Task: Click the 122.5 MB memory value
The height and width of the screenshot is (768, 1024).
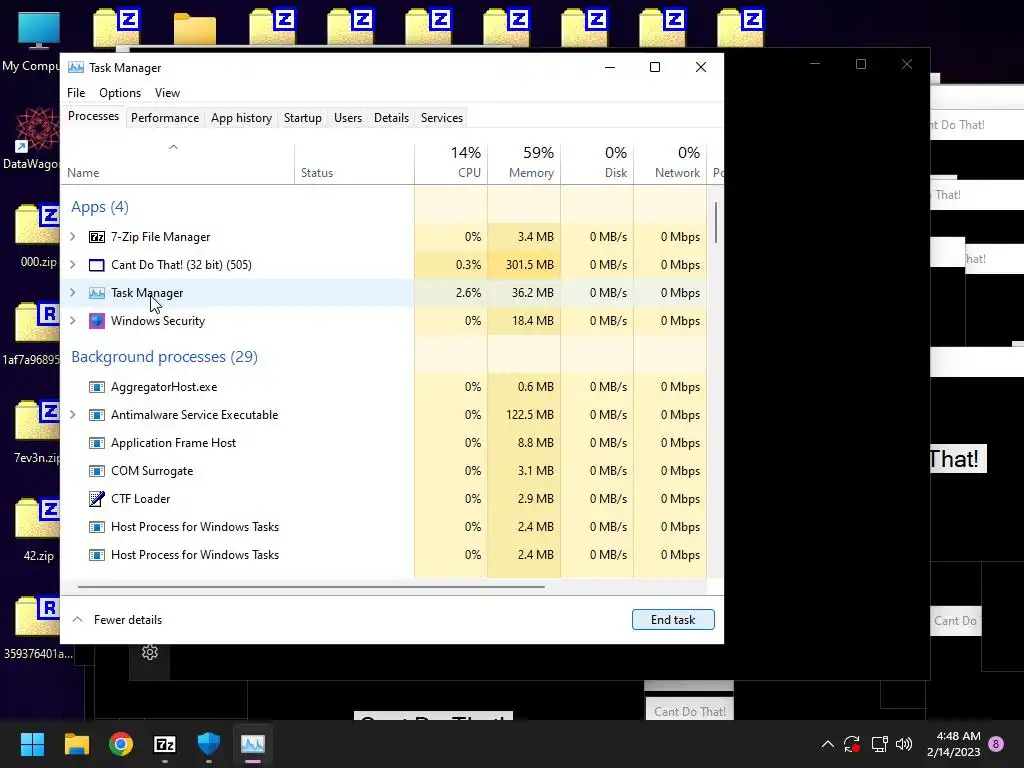Action: 530,415
